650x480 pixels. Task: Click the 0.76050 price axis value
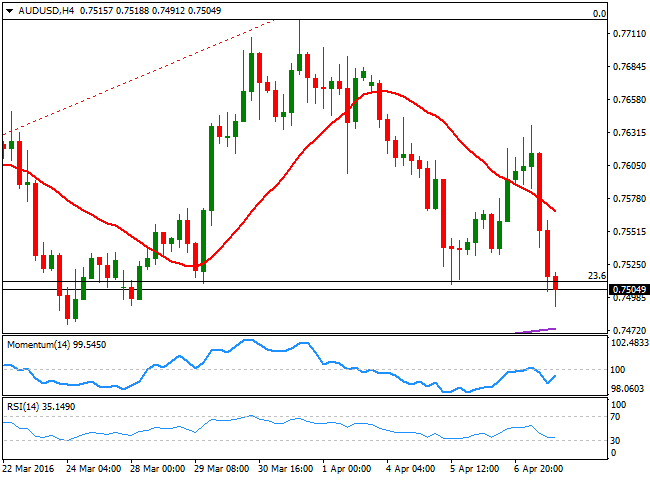coord(629,165)
